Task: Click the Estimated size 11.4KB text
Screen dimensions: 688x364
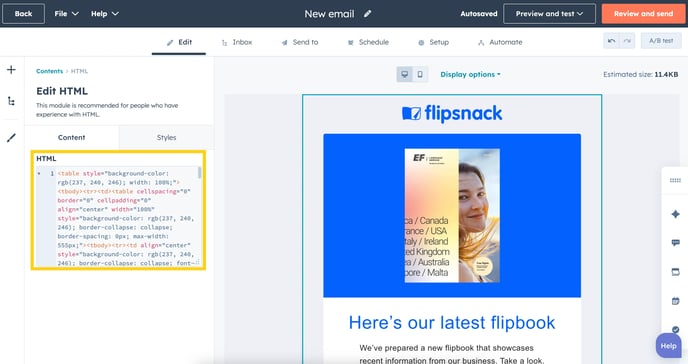Action: (x=641, y=75)
